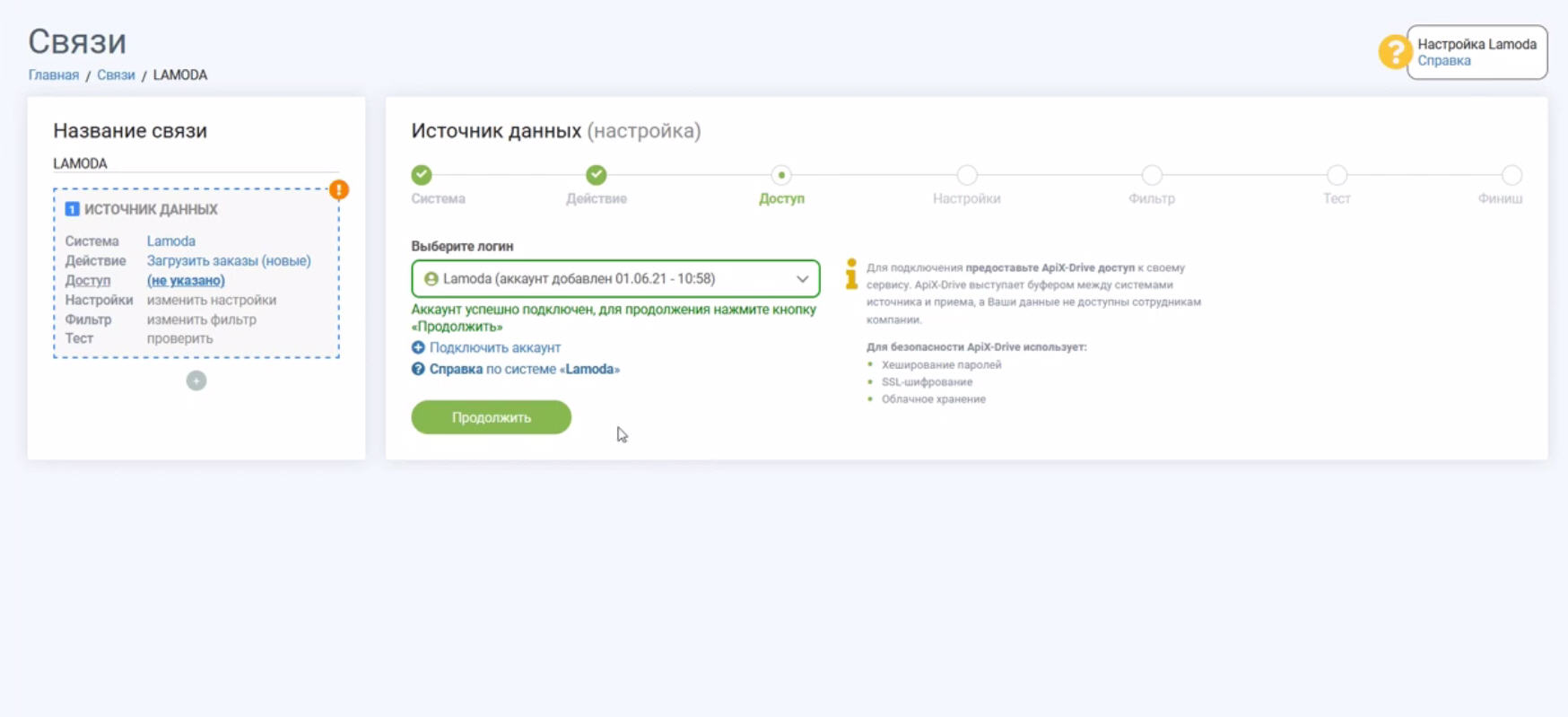
Task: Click the Название связи heading
Action: [130, 131]
